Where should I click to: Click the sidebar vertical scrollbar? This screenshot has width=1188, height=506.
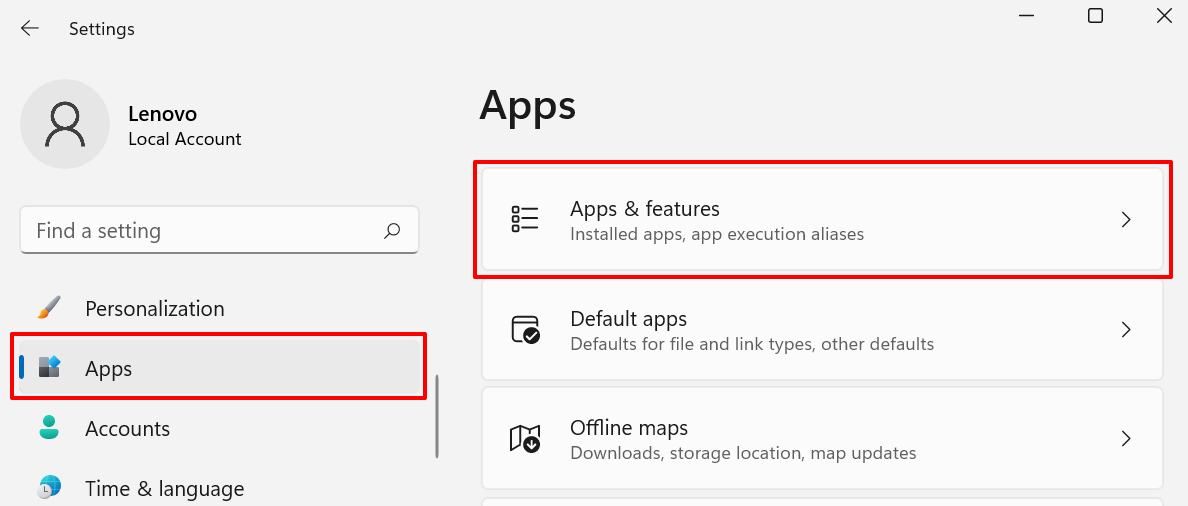click(x=437, y=416)
